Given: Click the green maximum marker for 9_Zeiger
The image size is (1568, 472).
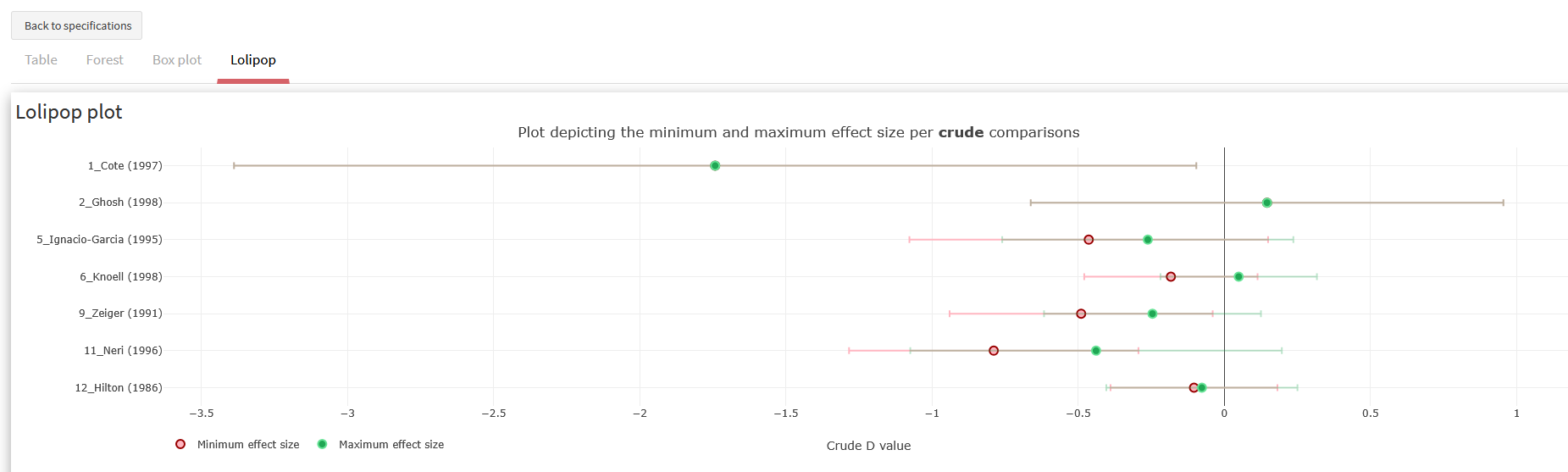Looking at the screenshot, I should (x=1152, y=314).
